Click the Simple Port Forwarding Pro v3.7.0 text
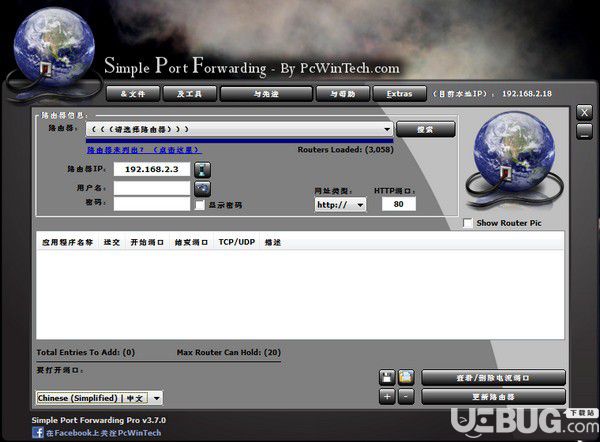This screenshot has height=442, width=600. tap(99, 420)
